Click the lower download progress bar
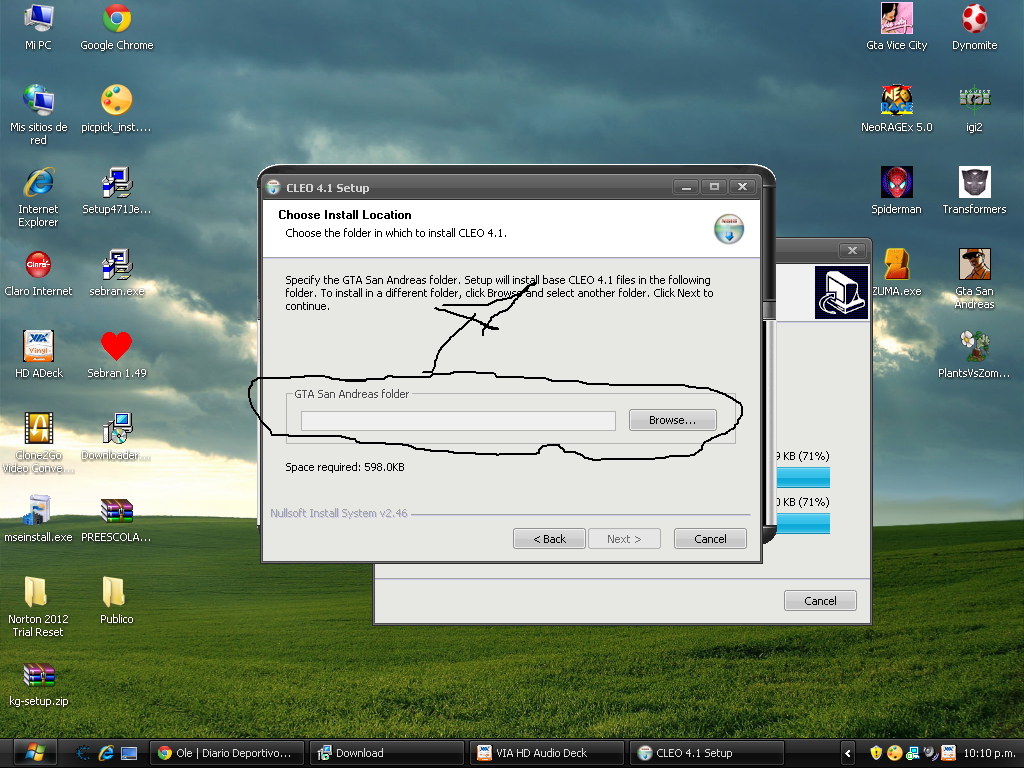The image size is (1024, 768). (x=803, y=524)
